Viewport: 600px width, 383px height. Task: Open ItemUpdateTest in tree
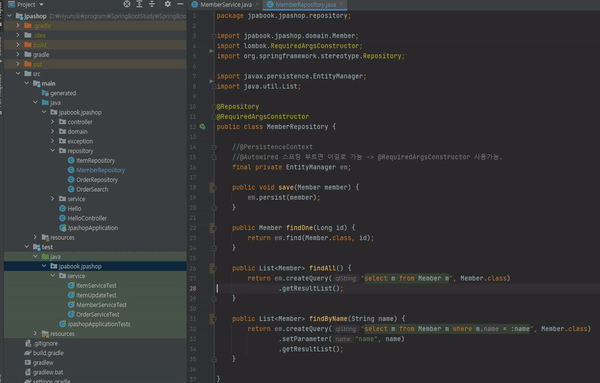click(92, 295)
